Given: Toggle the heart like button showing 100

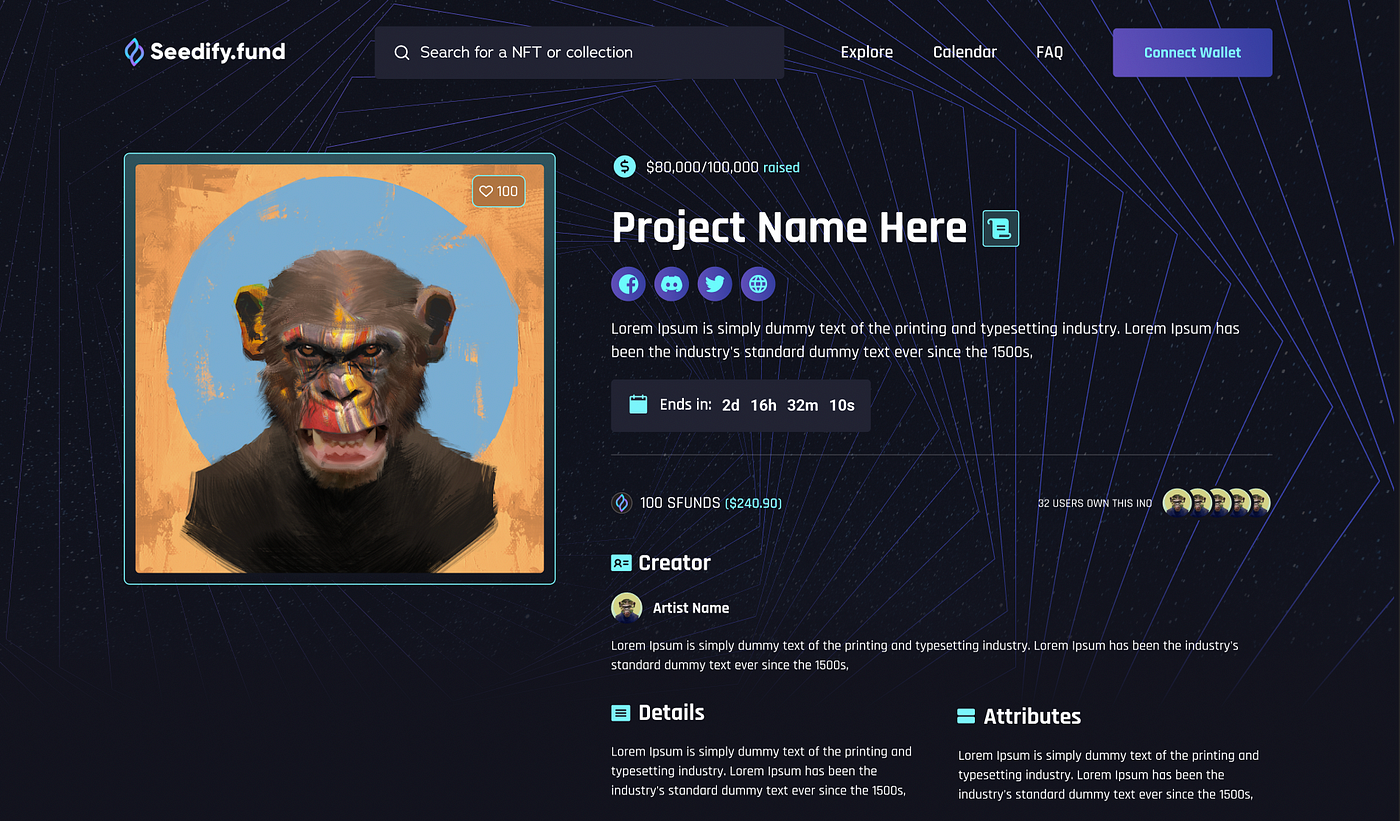Looking at the screenshot, I should click(x=499, y=191).
